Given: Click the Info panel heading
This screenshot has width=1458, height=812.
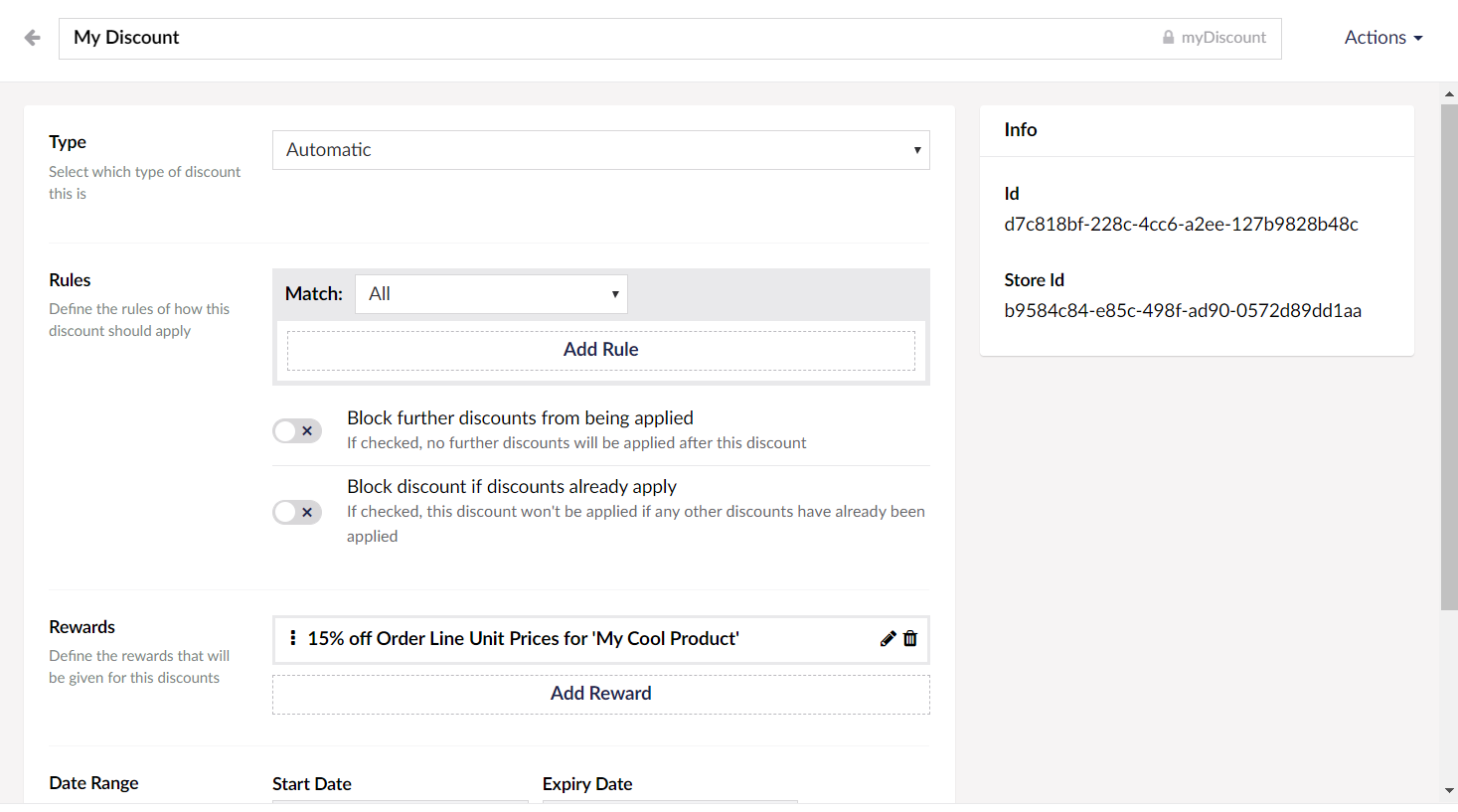Looking at the screenshot, I should [x=1021, y=130].
